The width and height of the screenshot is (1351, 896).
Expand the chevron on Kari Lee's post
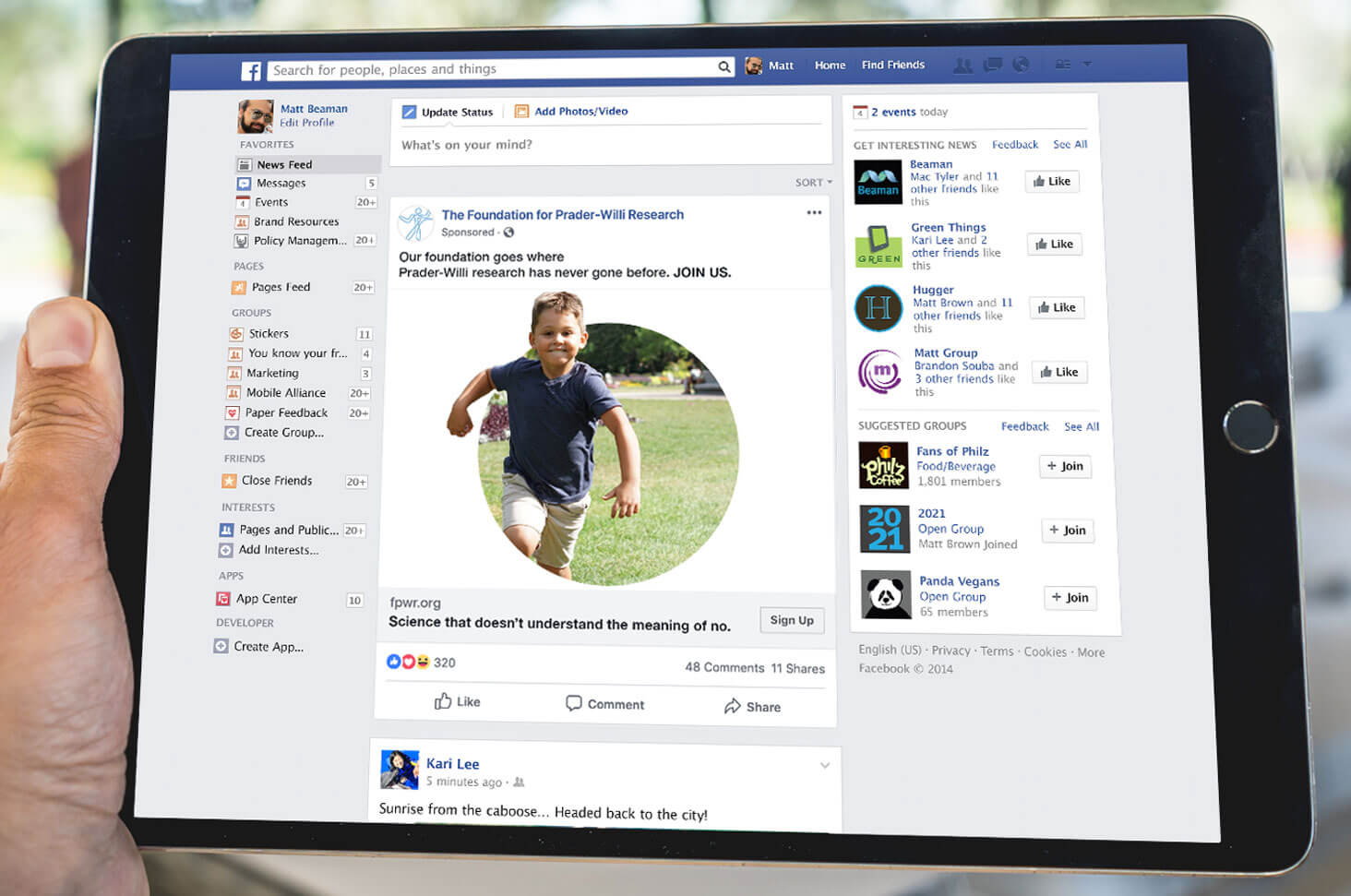(825, 765)
